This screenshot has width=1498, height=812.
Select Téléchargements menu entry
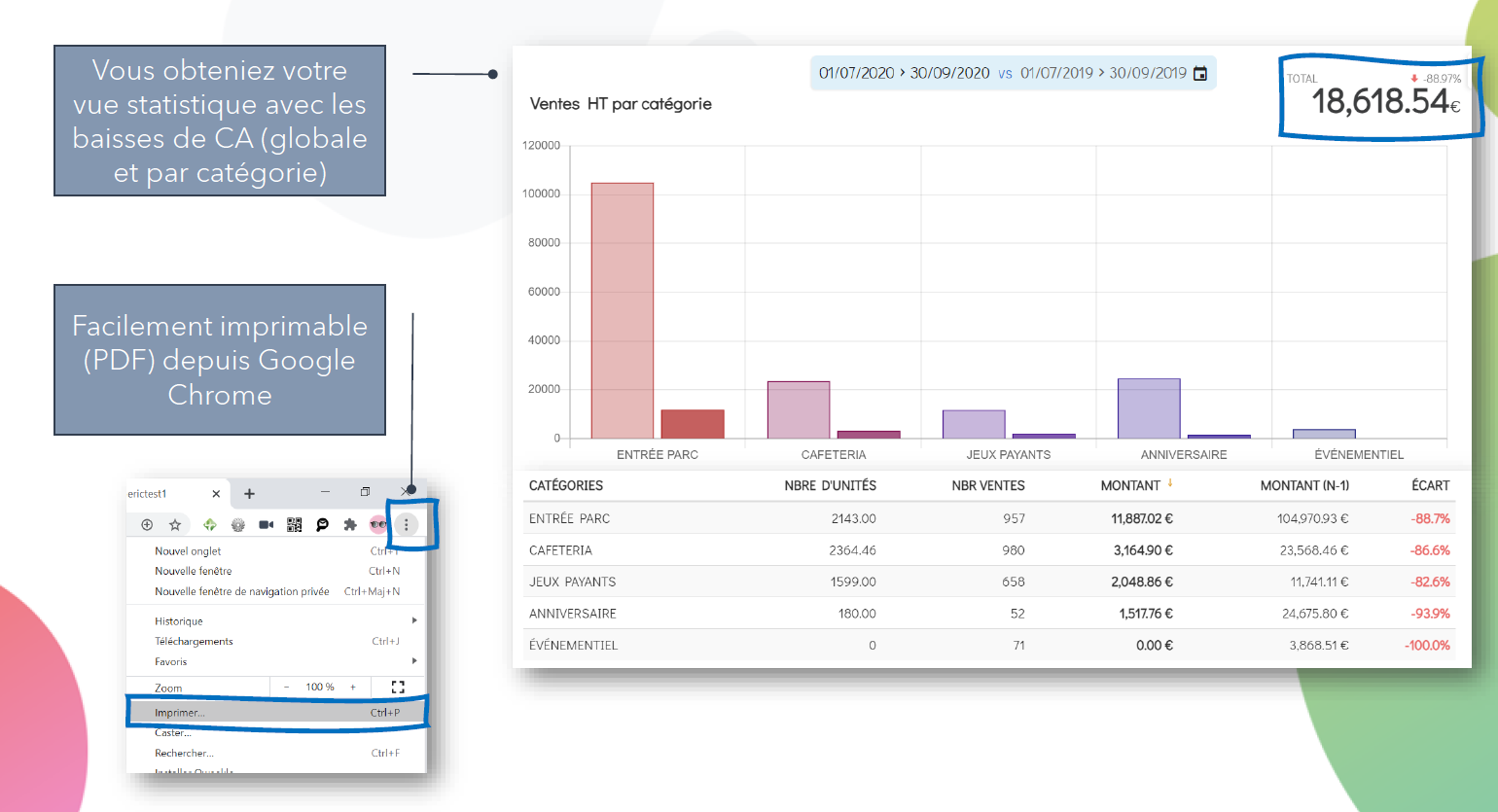coord(195,642)
